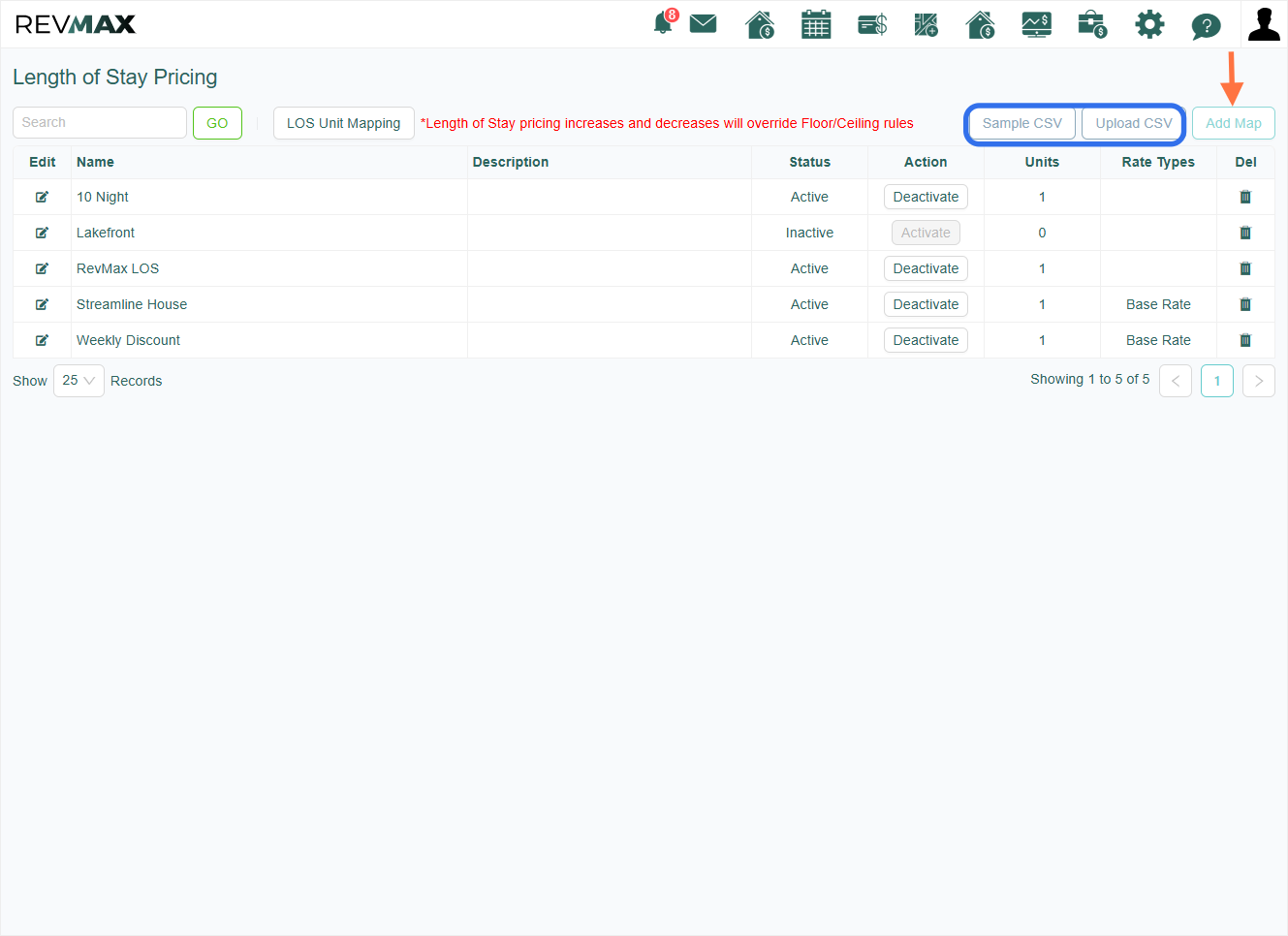The width and height of the screenshot is (1288, 936).
Task: Edit the RevMax LOS pricing row
Action: click(x=42, y=268)
